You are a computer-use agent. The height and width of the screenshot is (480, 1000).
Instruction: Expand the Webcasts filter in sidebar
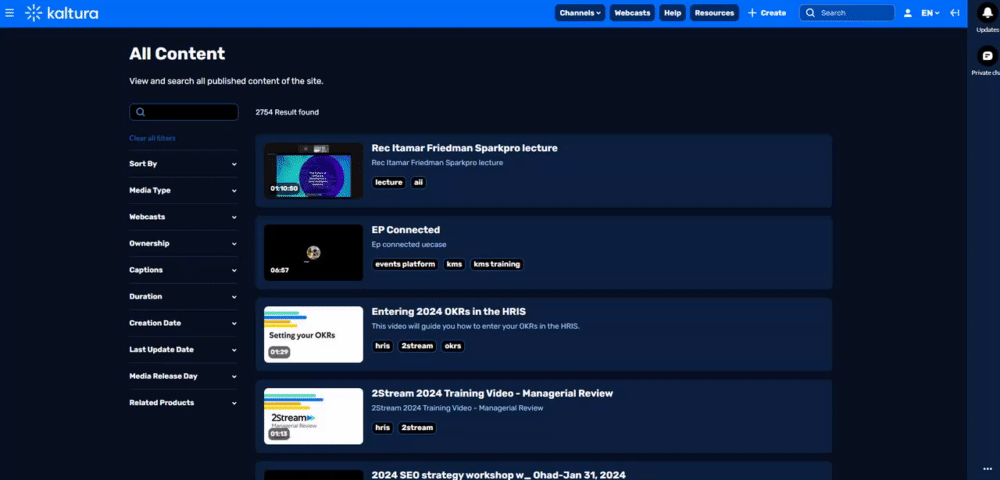[183, 217]
